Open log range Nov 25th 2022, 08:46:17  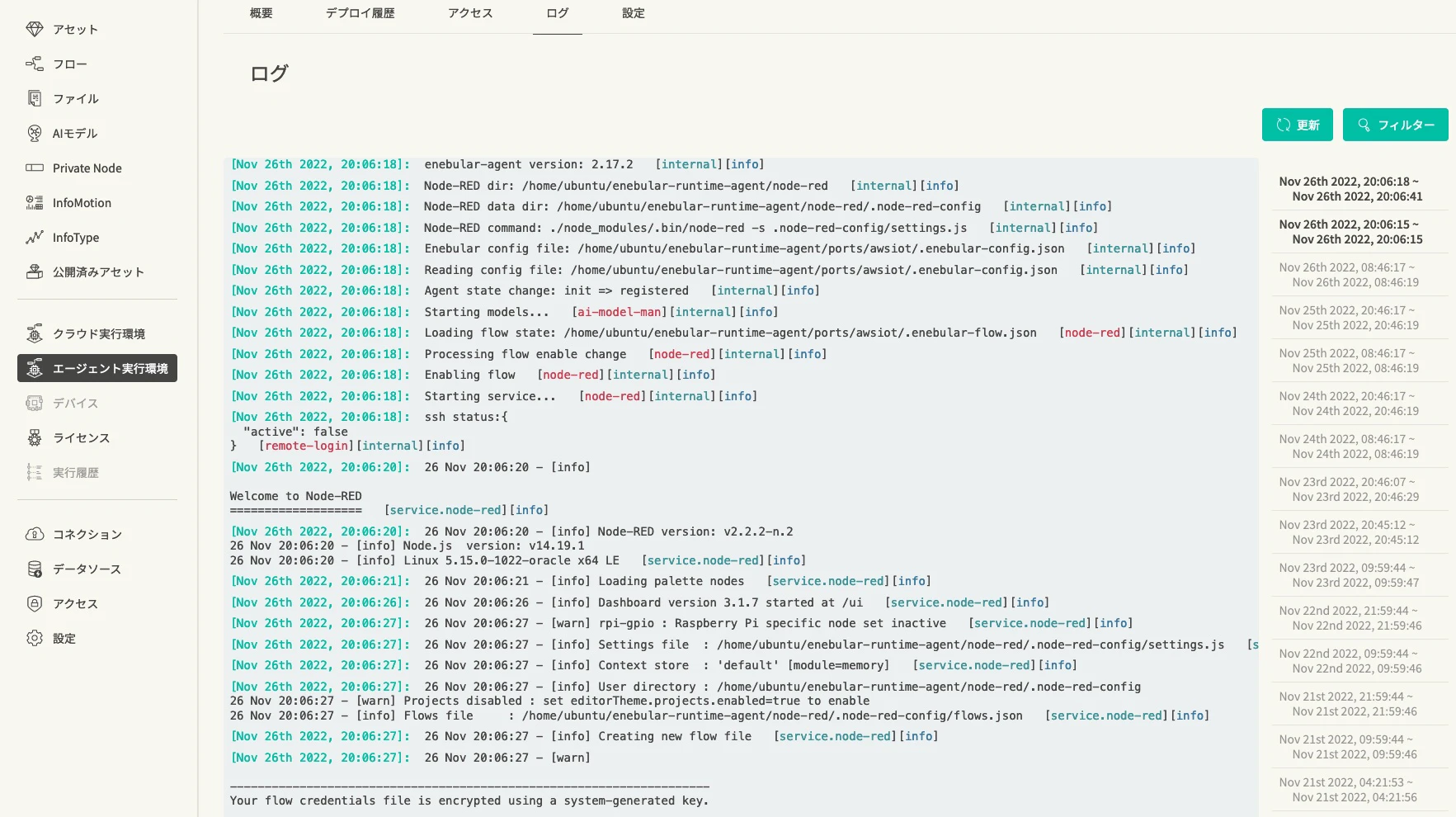(x=1359, y=361)
